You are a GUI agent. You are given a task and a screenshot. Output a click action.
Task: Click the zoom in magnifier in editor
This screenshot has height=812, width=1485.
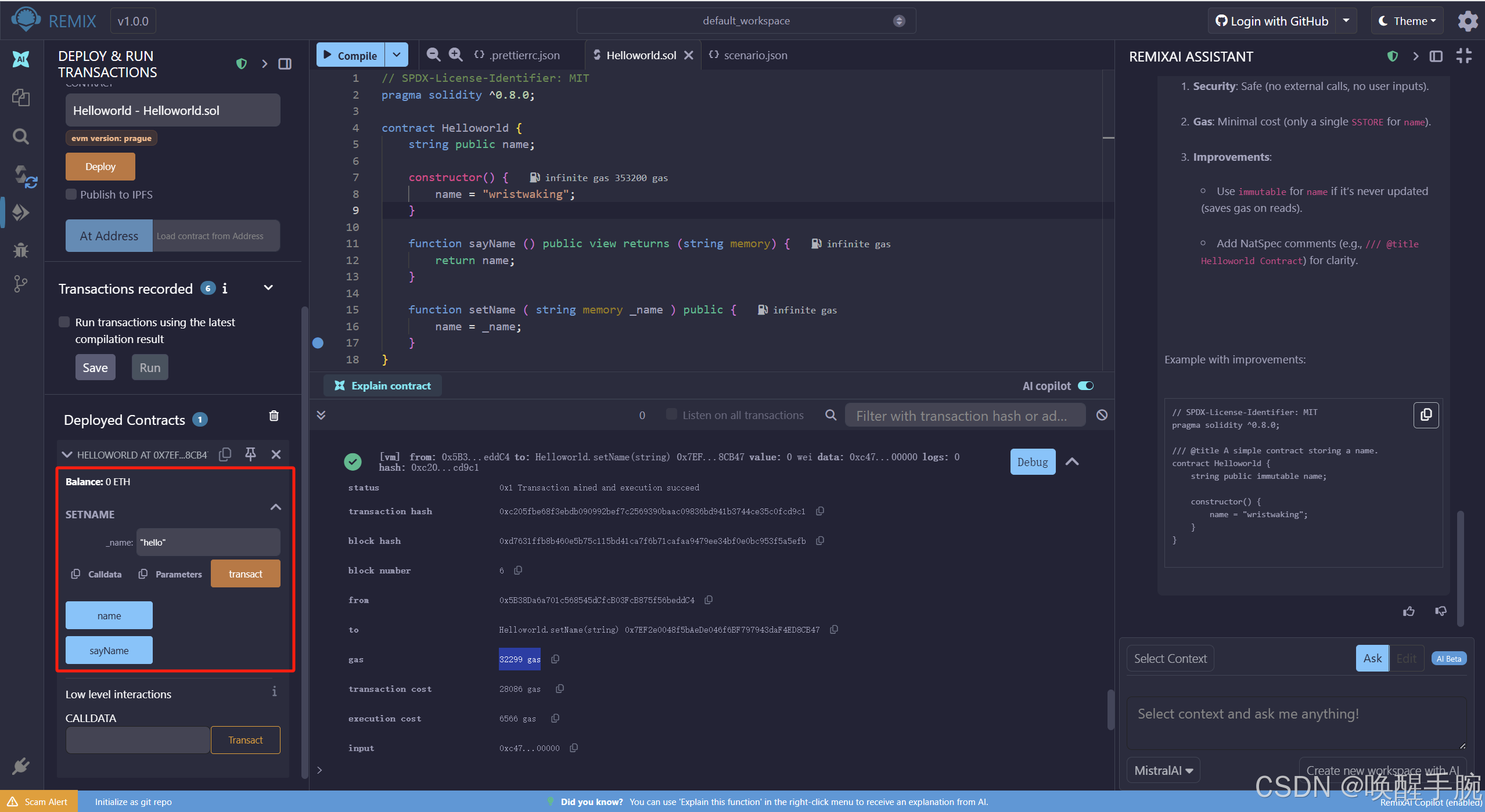[456, 55]
